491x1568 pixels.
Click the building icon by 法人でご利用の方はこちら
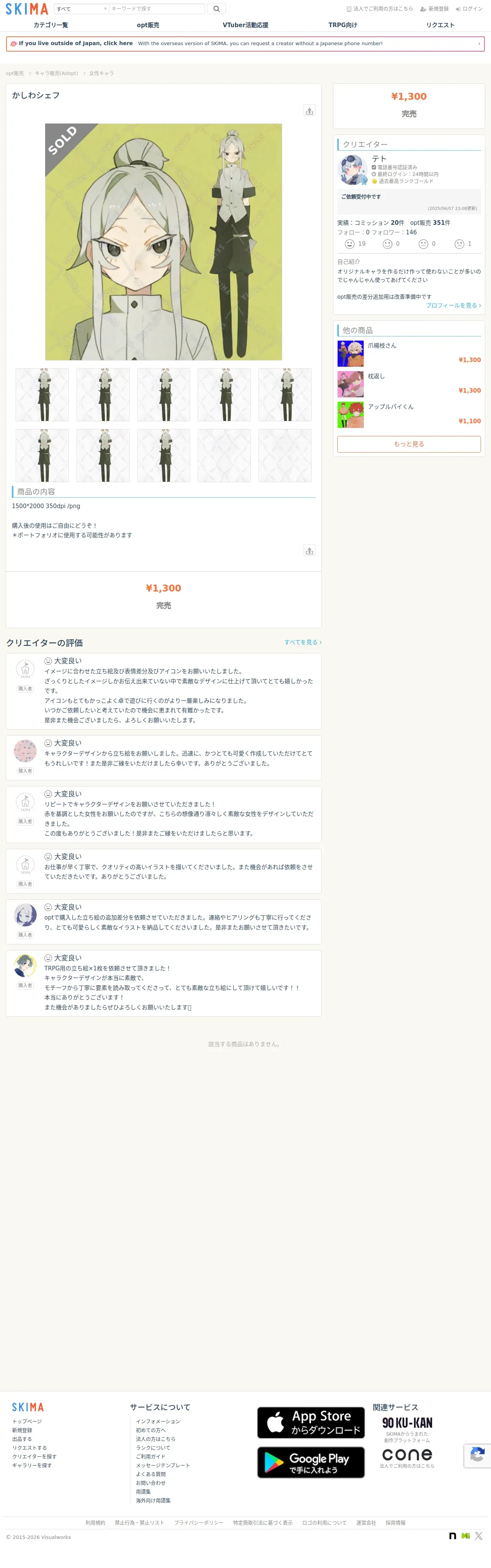pos(349,9)
